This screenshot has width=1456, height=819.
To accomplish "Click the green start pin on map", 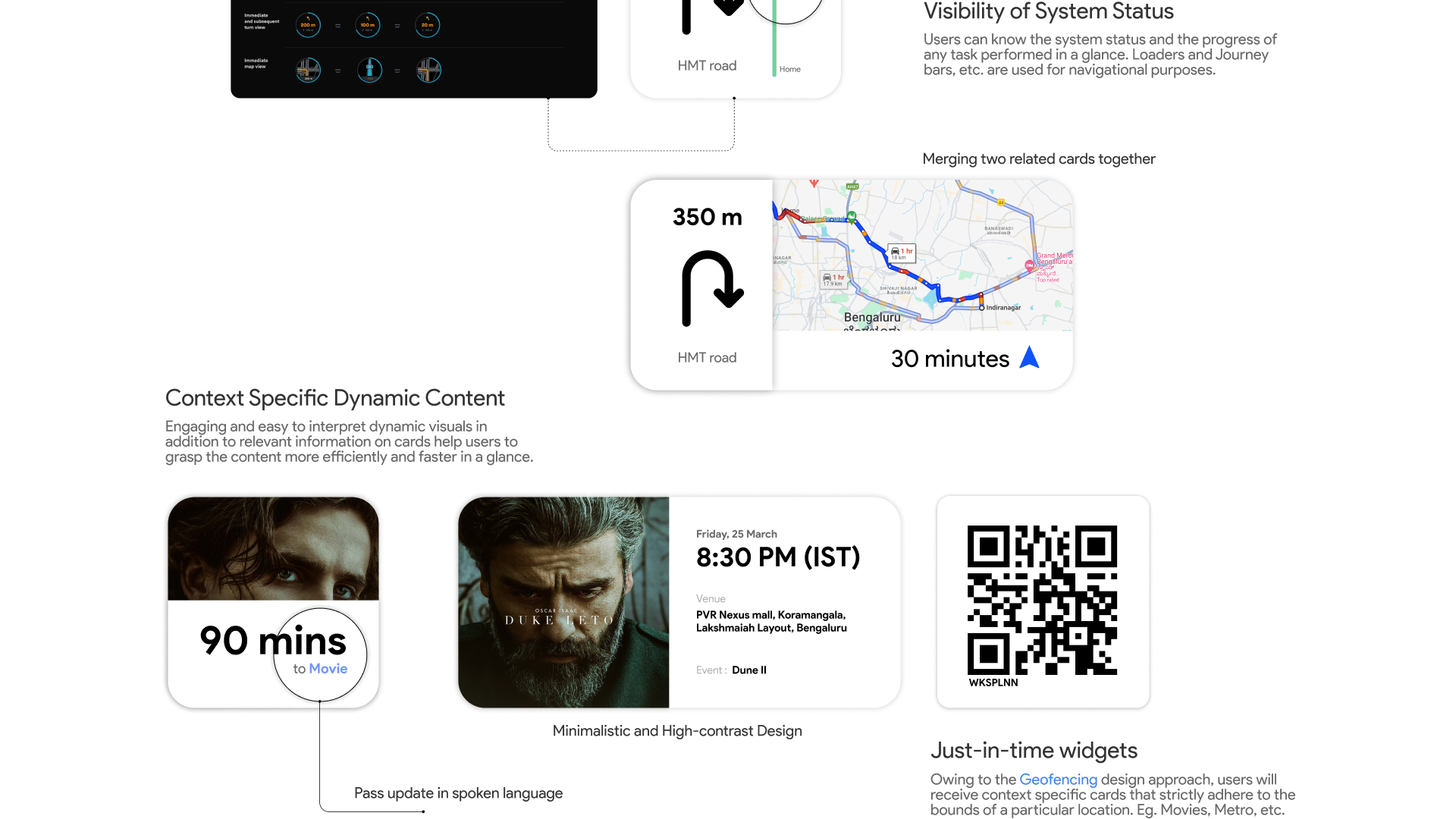I will point(852,216).
